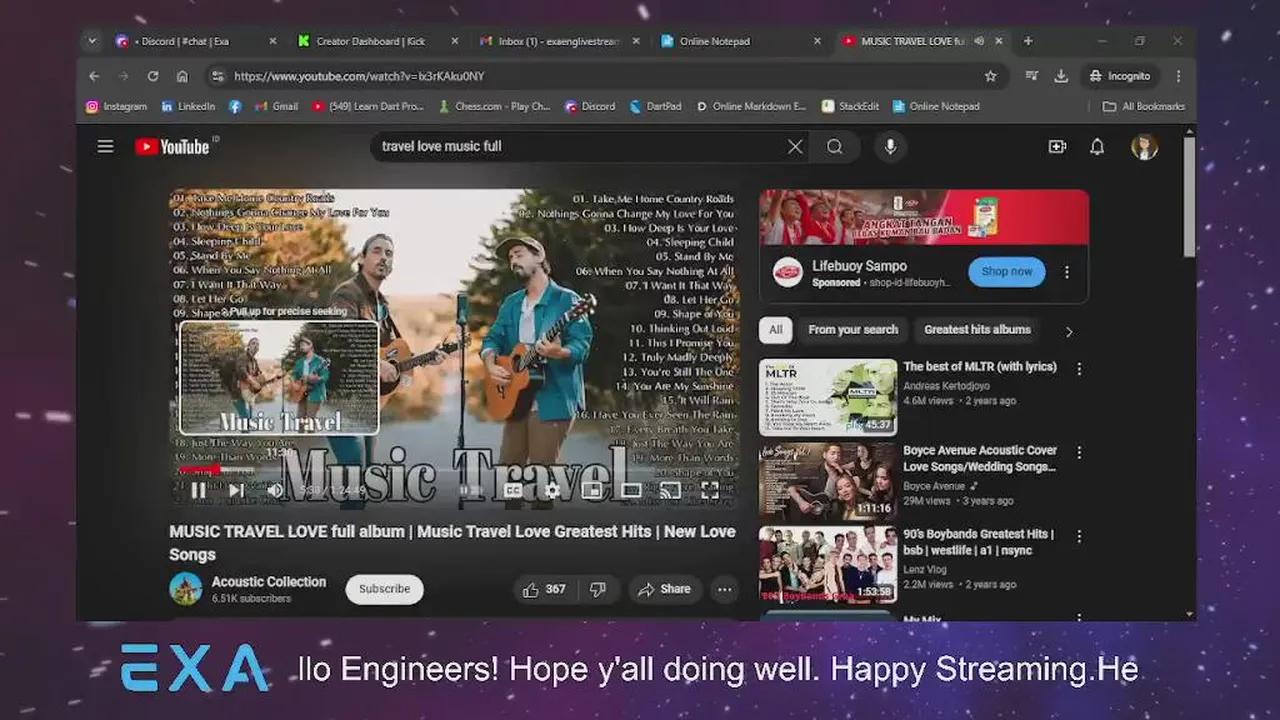The image size is (1280, 720).
Task: Cast video using Play on TV icon
Action: pos(670,490)
